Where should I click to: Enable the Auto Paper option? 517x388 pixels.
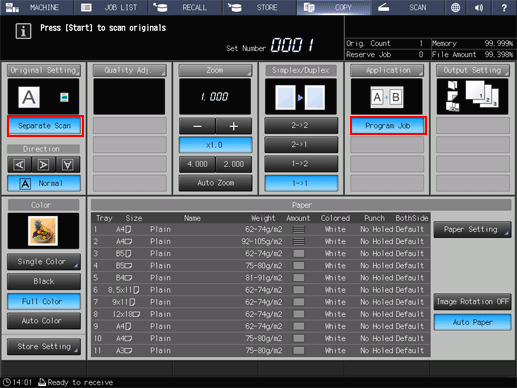(472, 322)
